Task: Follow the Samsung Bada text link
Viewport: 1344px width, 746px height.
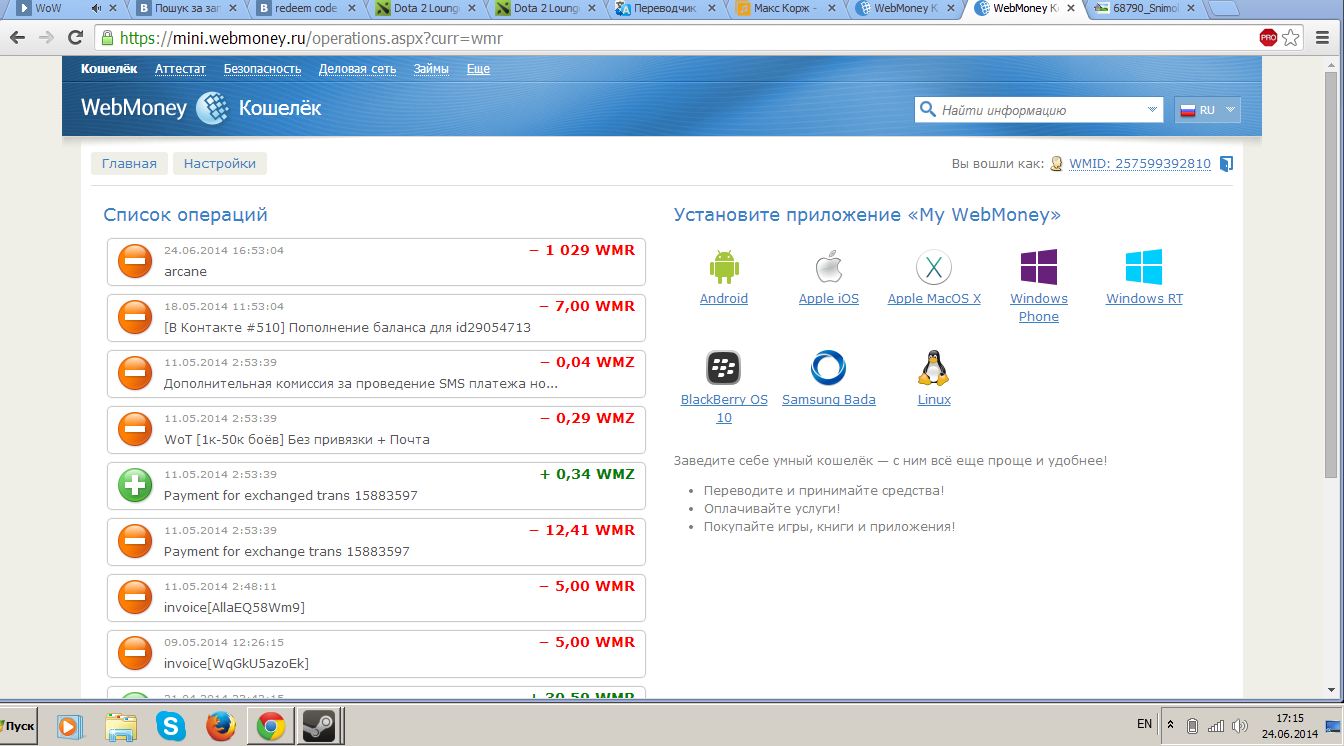Action: [x=829, y=400]
